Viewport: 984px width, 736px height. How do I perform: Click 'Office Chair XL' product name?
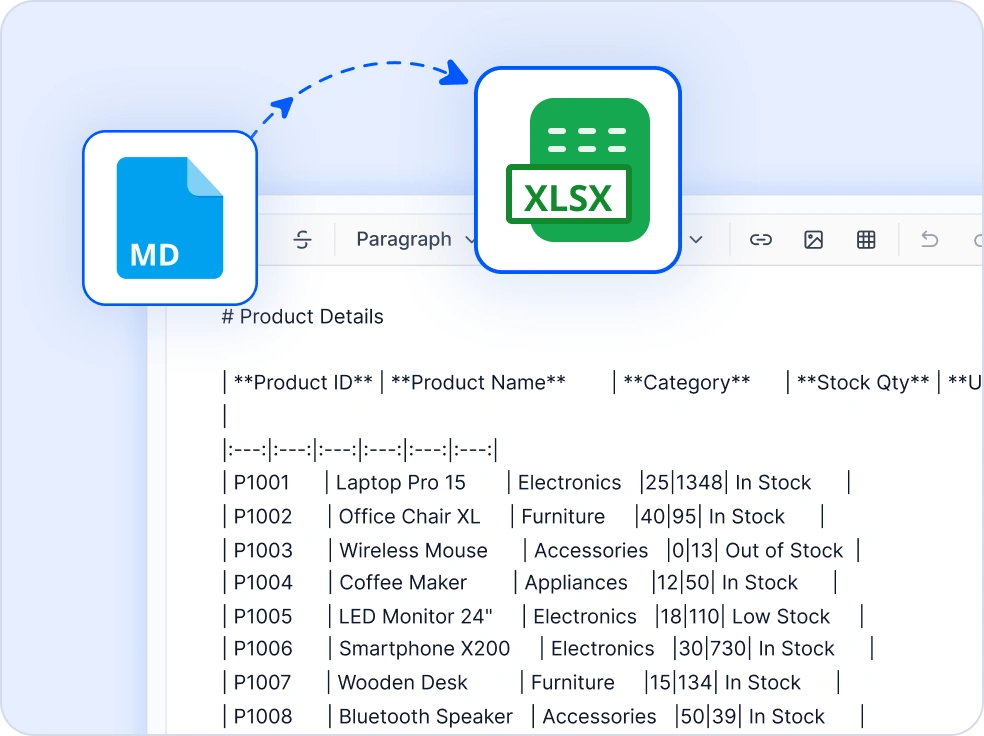tap(409, 516)
